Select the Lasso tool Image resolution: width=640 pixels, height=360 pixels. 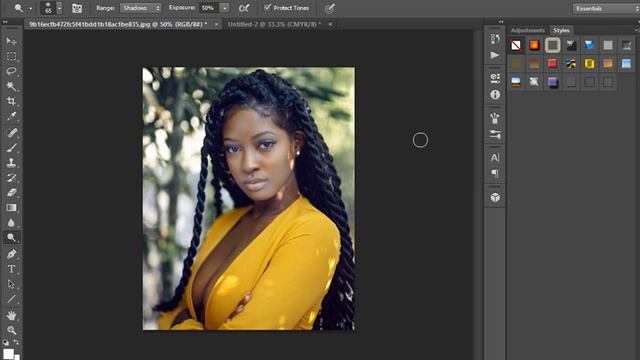coord(11,71)
